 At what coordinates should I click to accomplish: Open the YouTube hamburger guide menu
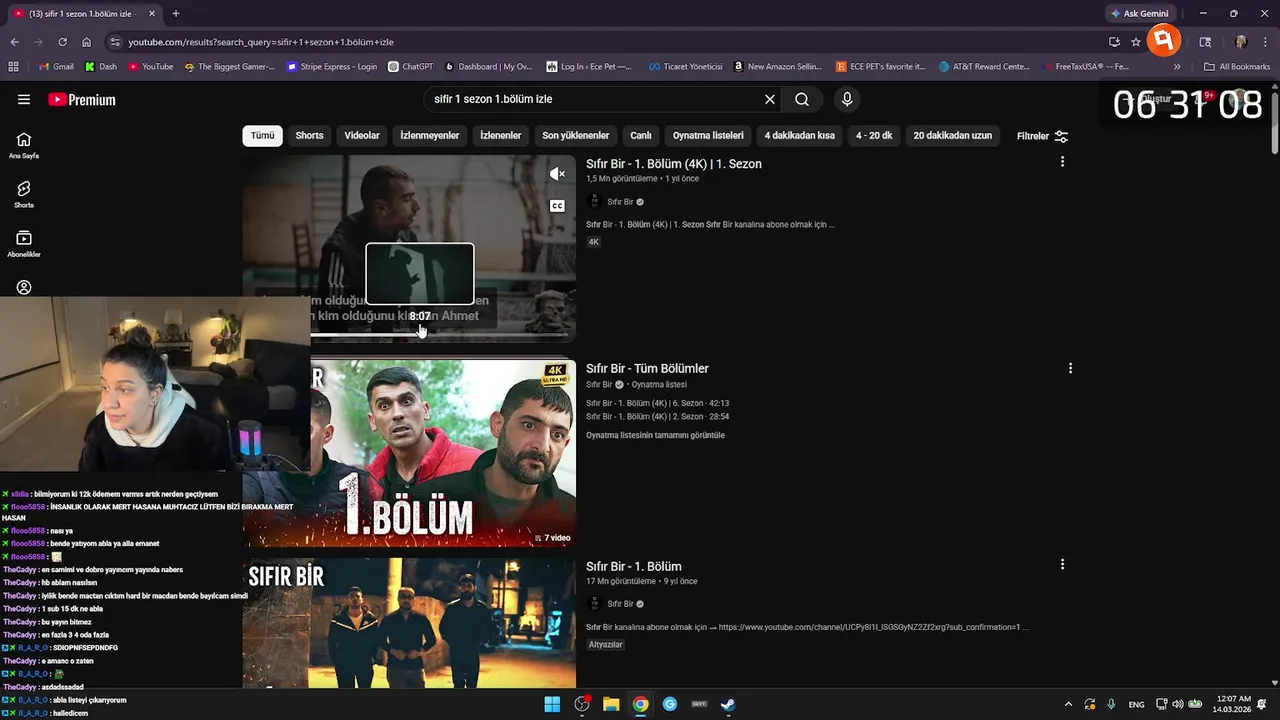pyautogui.click(x=24, y=99)
